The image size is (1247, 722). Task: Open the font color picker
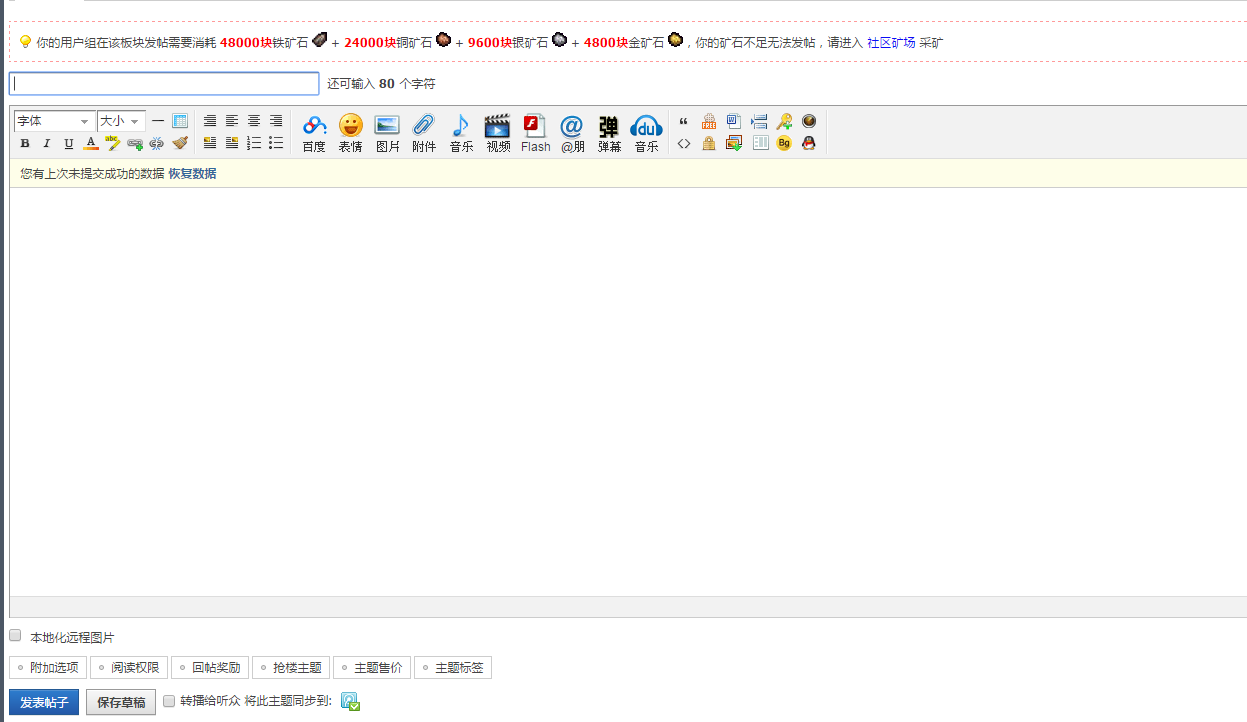[x=91, y=144]
